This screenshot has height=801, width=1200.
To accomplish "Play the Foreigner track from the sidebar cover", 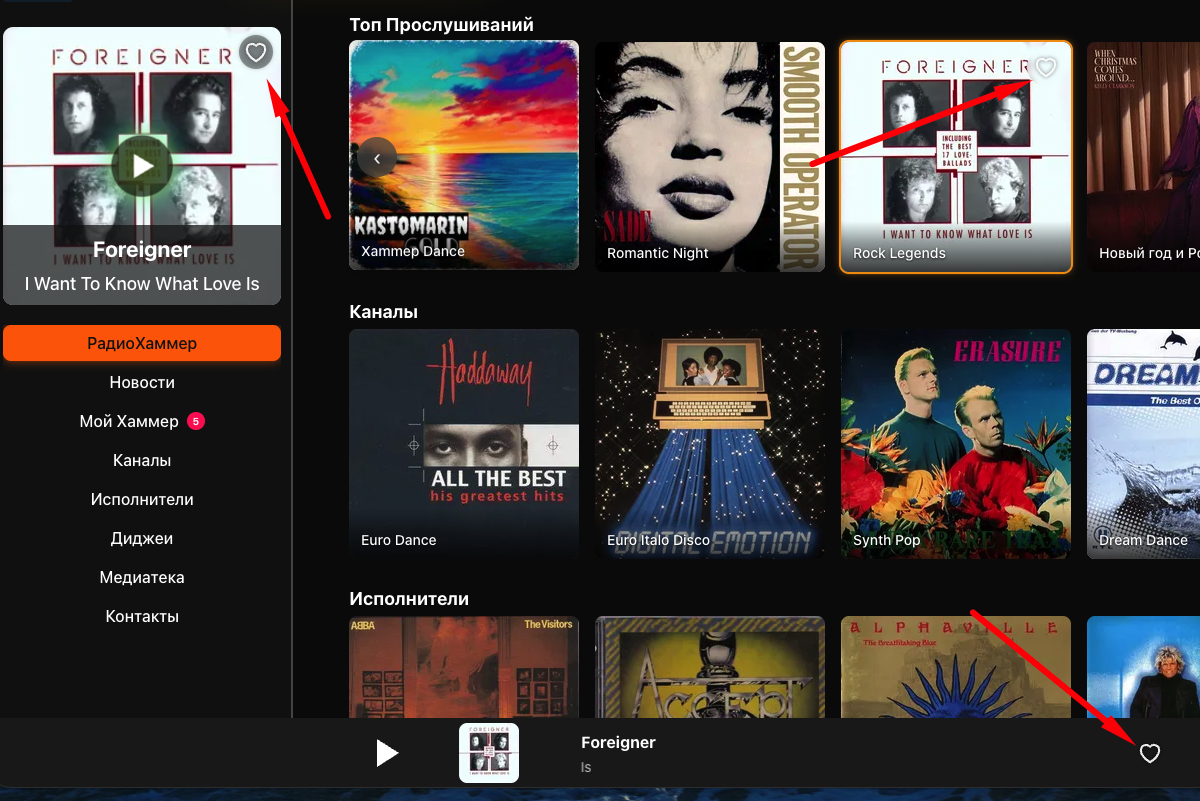I will point(142,165).
